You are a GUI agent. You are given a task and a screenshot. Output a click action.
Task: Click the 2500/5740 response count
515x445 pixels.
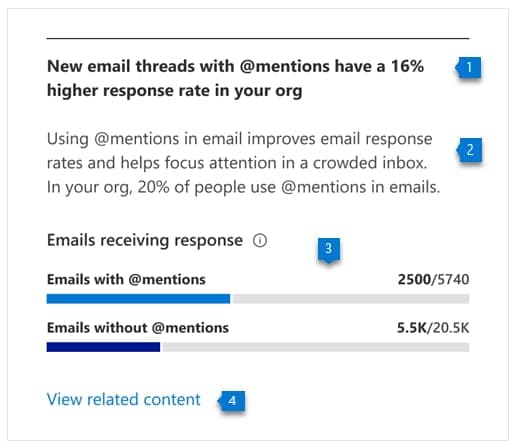click(x=433, y=279)
